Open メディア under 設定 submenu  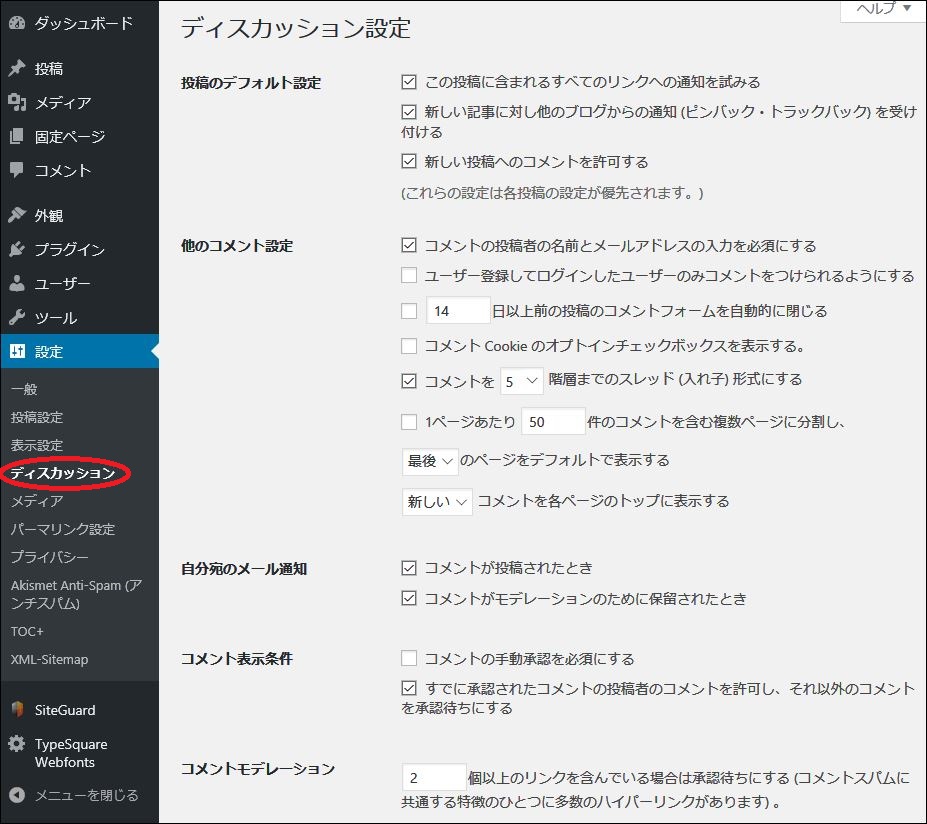(37, 501)
